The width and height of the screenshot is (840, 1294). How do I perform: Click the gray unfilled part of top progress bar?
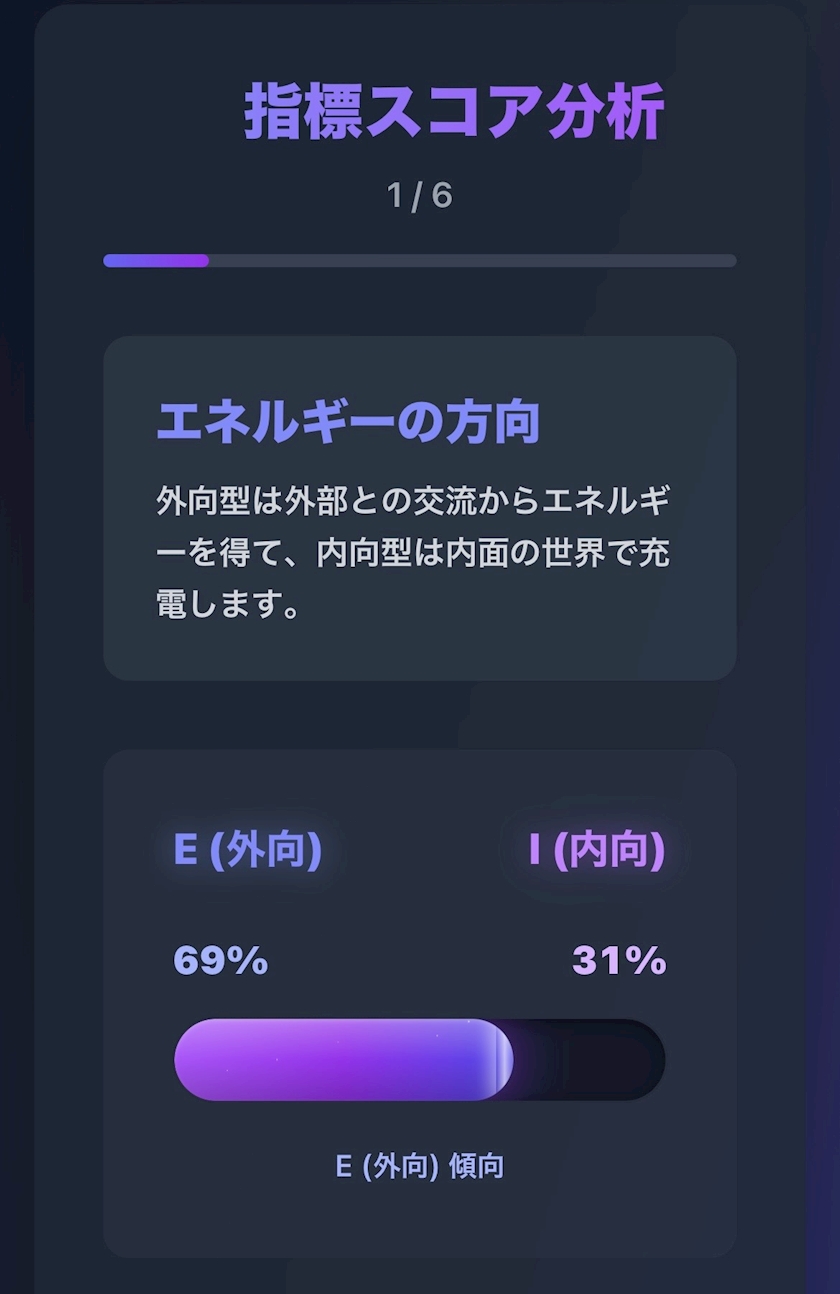tap(472, 261)
